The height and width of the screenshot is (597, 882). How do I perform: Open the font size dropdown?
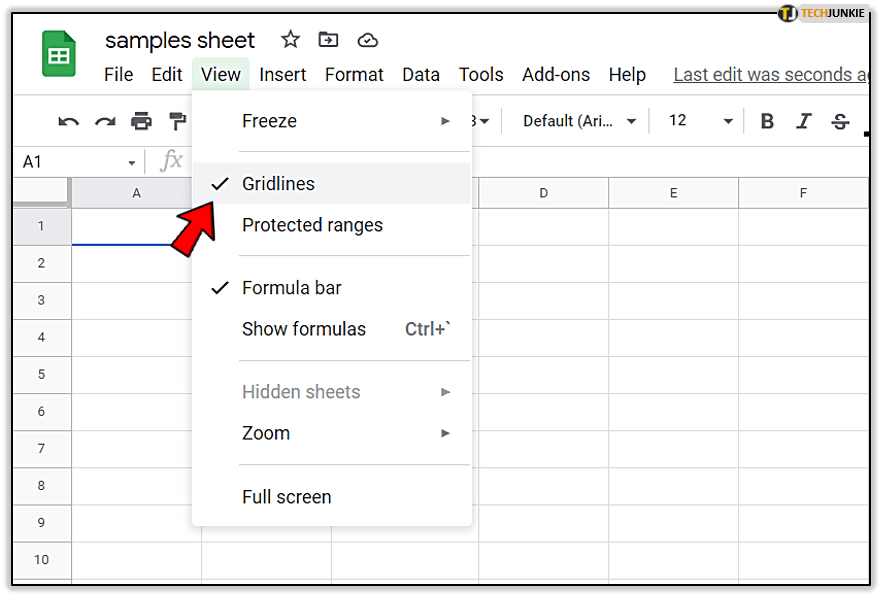click(701, 121)
